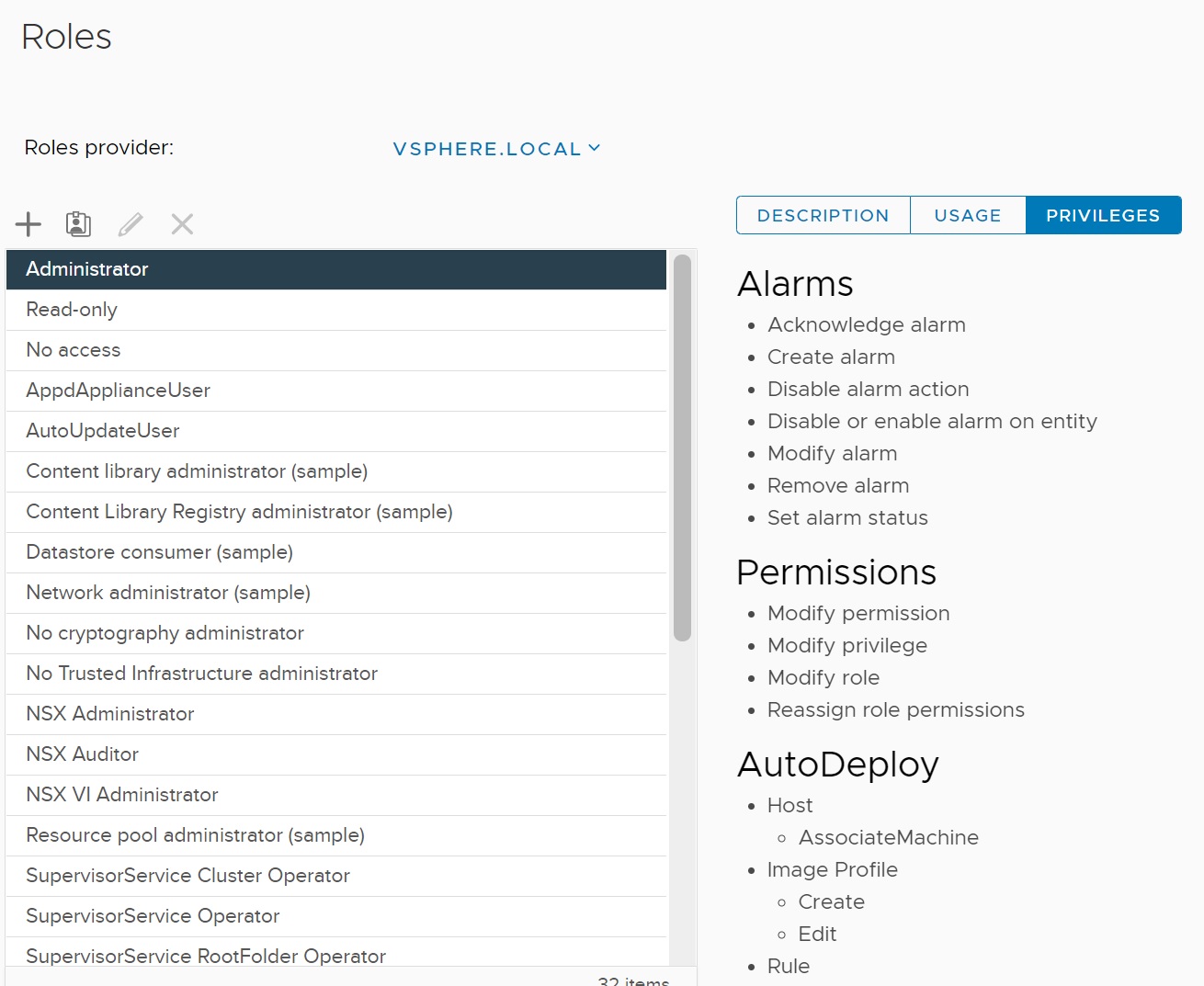Click the AutoDeploy section heading
Screen dimensions: 1204x986
[x=838, y=765]
